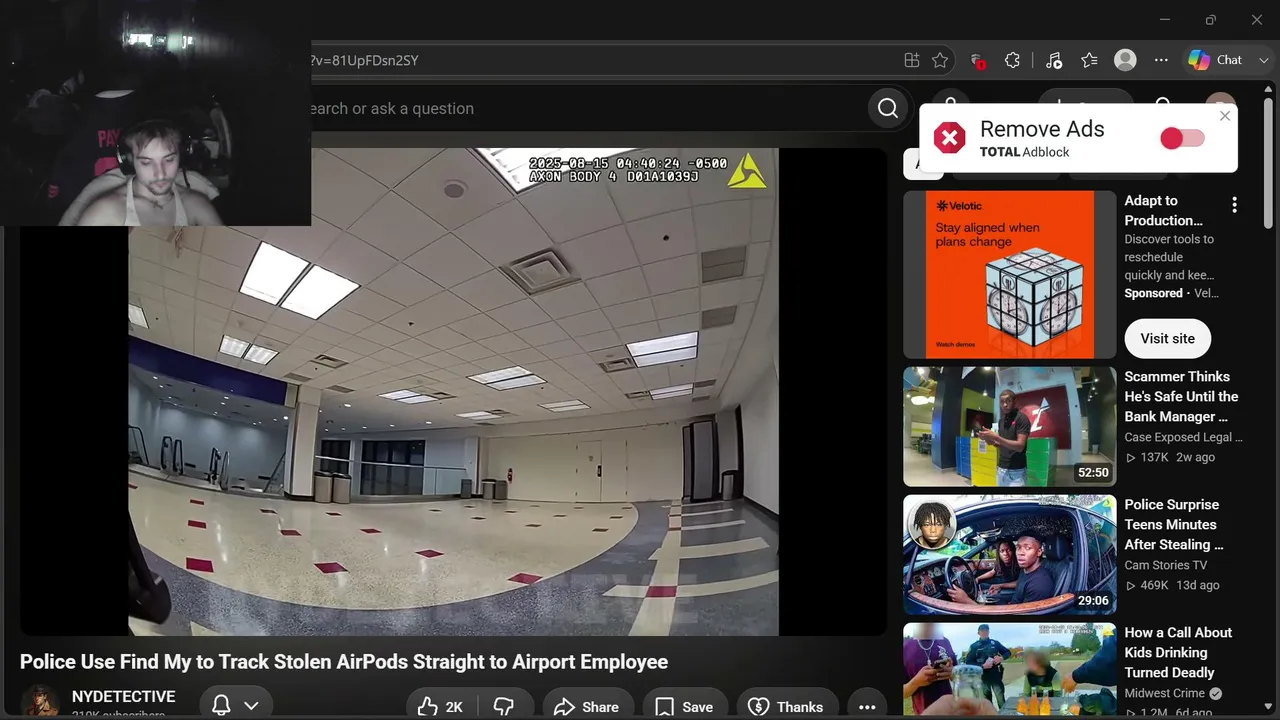1280x720 pixels.
Task: Open the Case Exposed Legal channel name
Action: 1183,437
